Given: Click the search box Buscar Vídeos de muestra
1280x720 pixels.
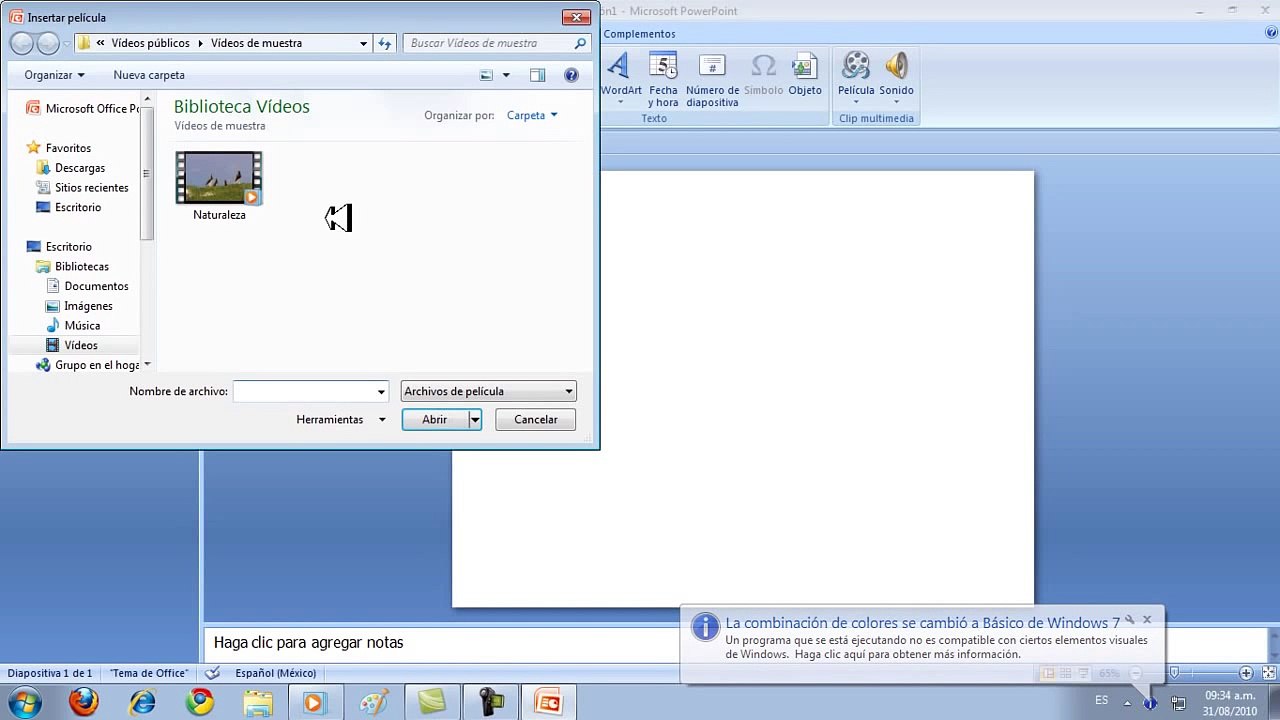Looking at the screenshot, I should 487,43.
